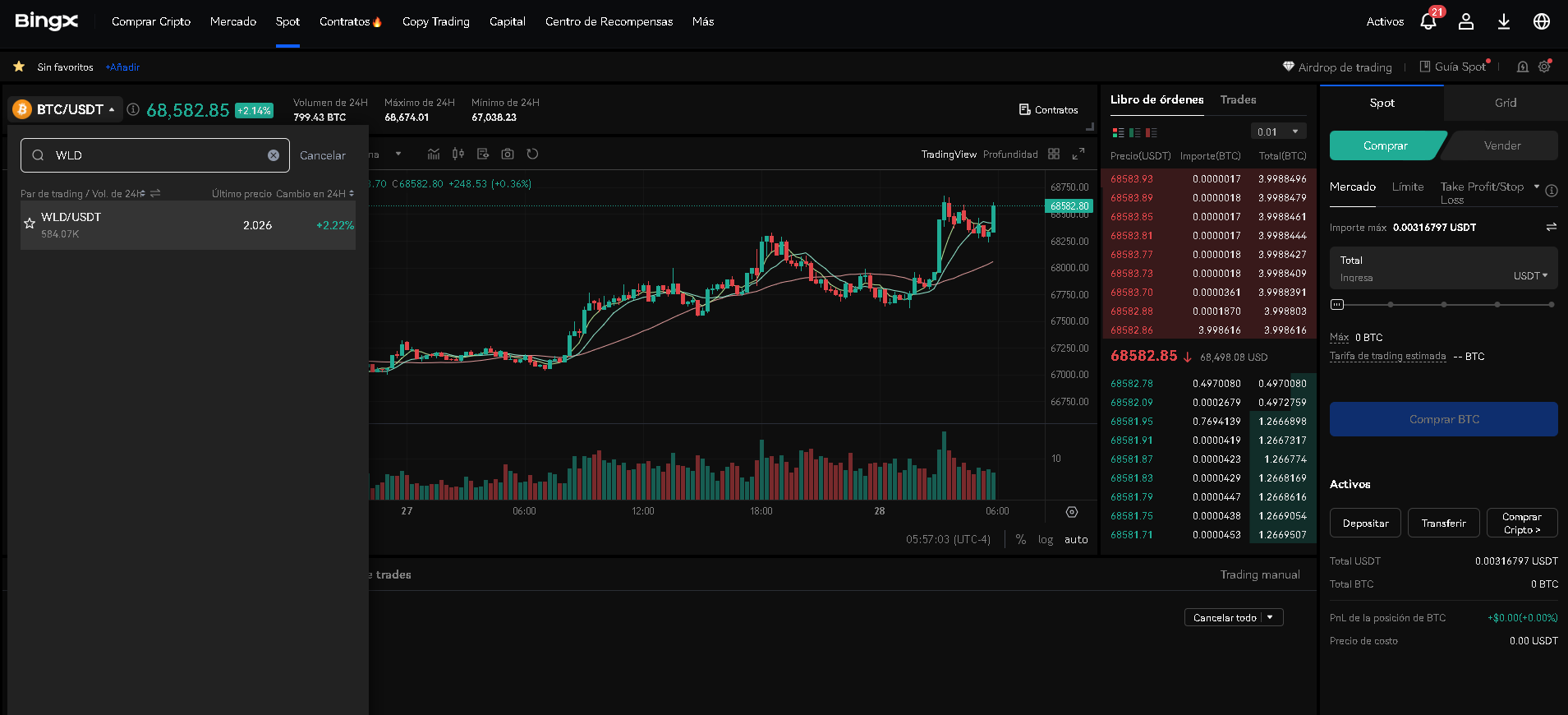
Task: Click the BTC/USDT info icon
Action: click(133, 109)
